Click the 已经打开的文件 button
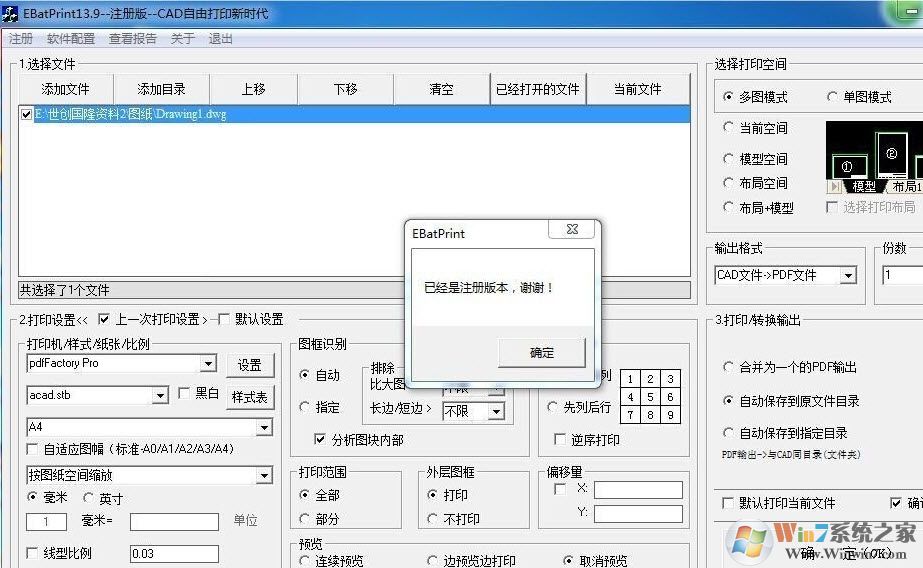 point(537,89)
